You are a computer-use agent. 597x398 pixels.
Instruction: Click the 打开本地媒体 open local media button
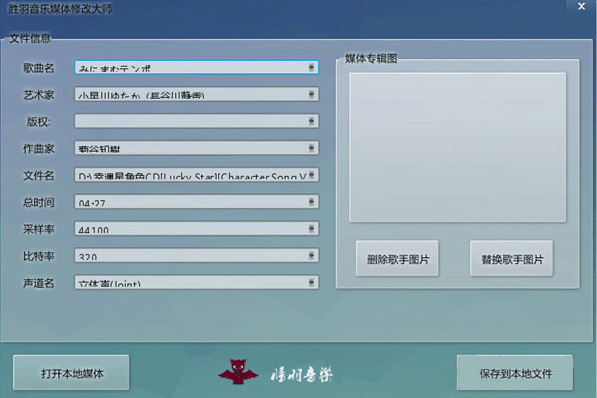71,372
